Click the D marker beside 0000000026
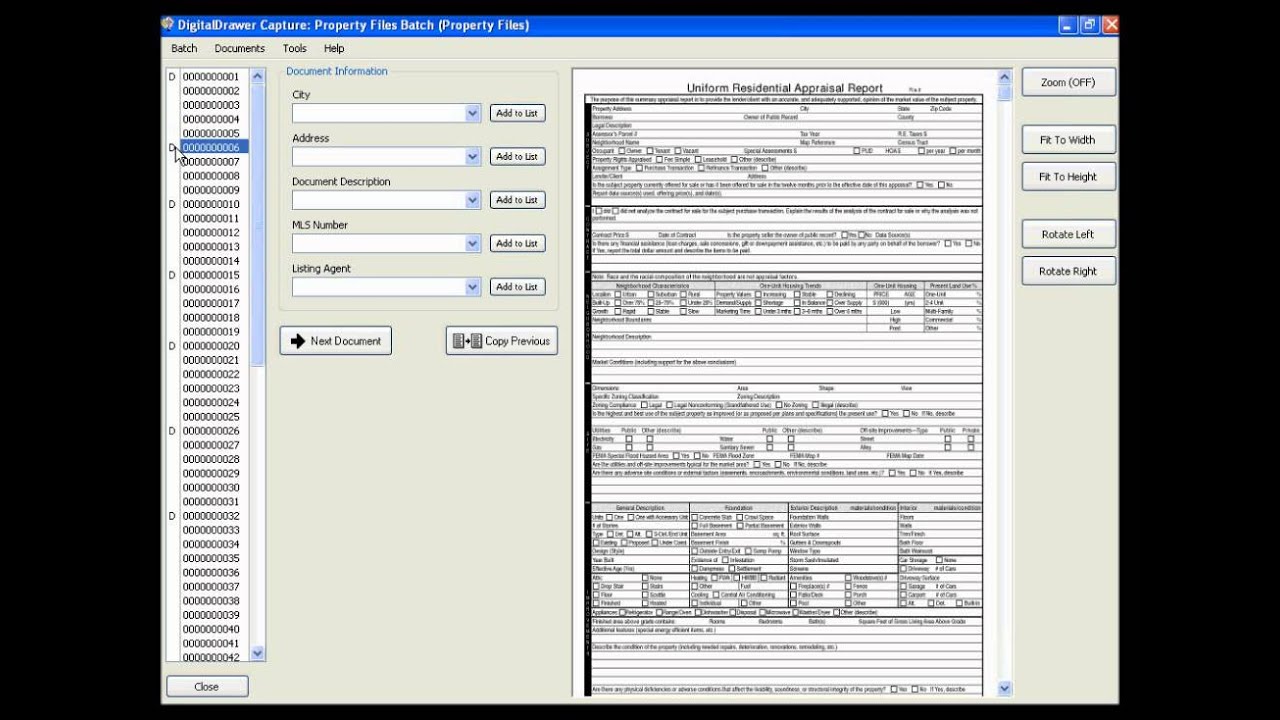Viewport: 1280px width, 720px height. click(172, 431)
